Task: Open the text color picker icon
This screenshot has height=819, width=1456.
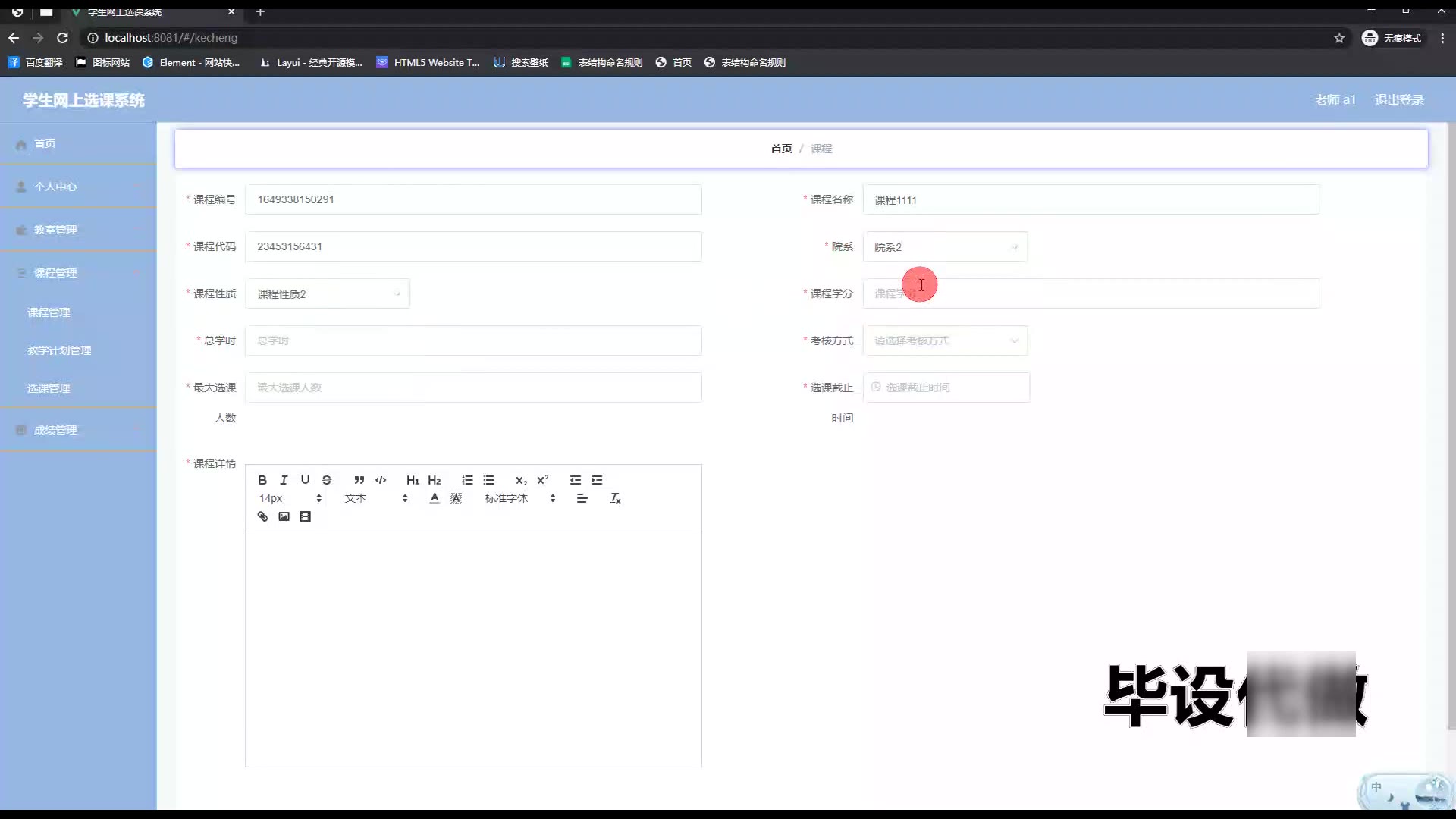Action: (x=435, y=498)
